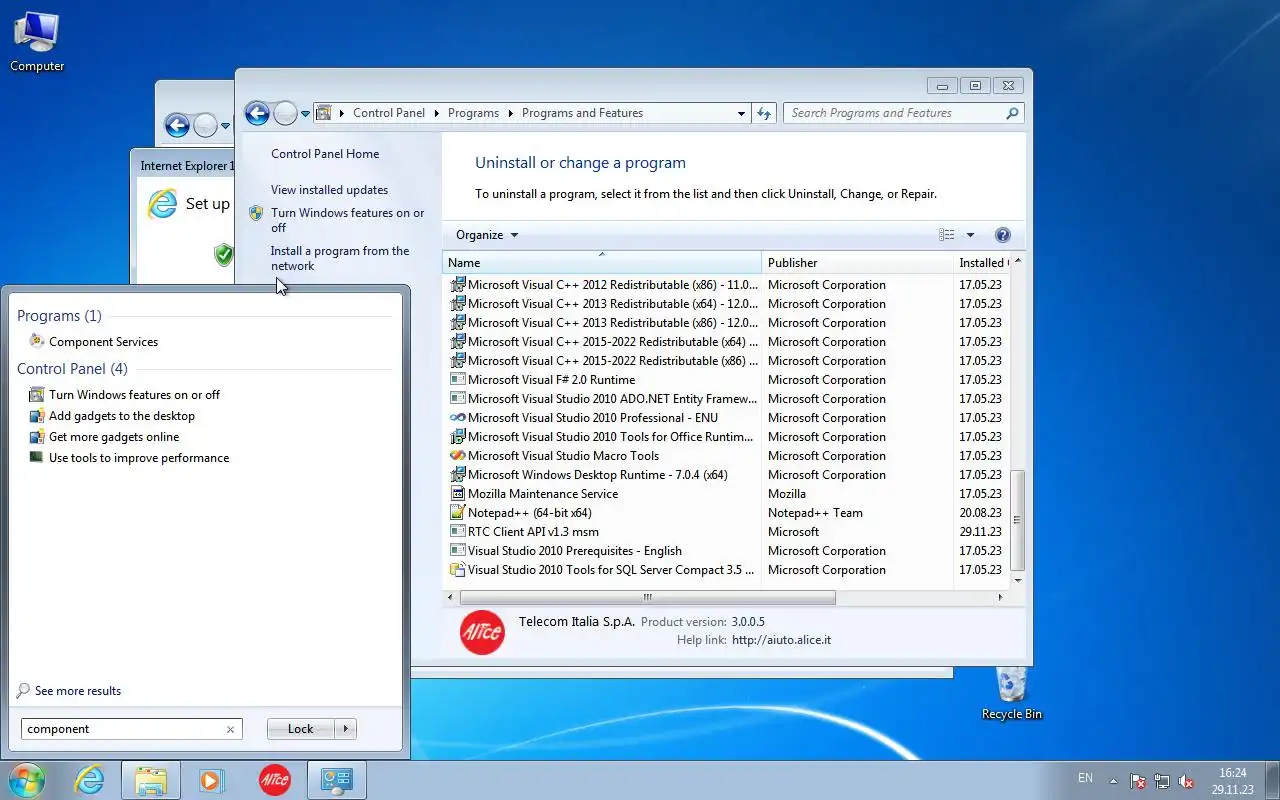The width and height of the screenshot is (1280, 800).
Task: Click search magnifier in Programs search box
Action: tap(1012, 113)
